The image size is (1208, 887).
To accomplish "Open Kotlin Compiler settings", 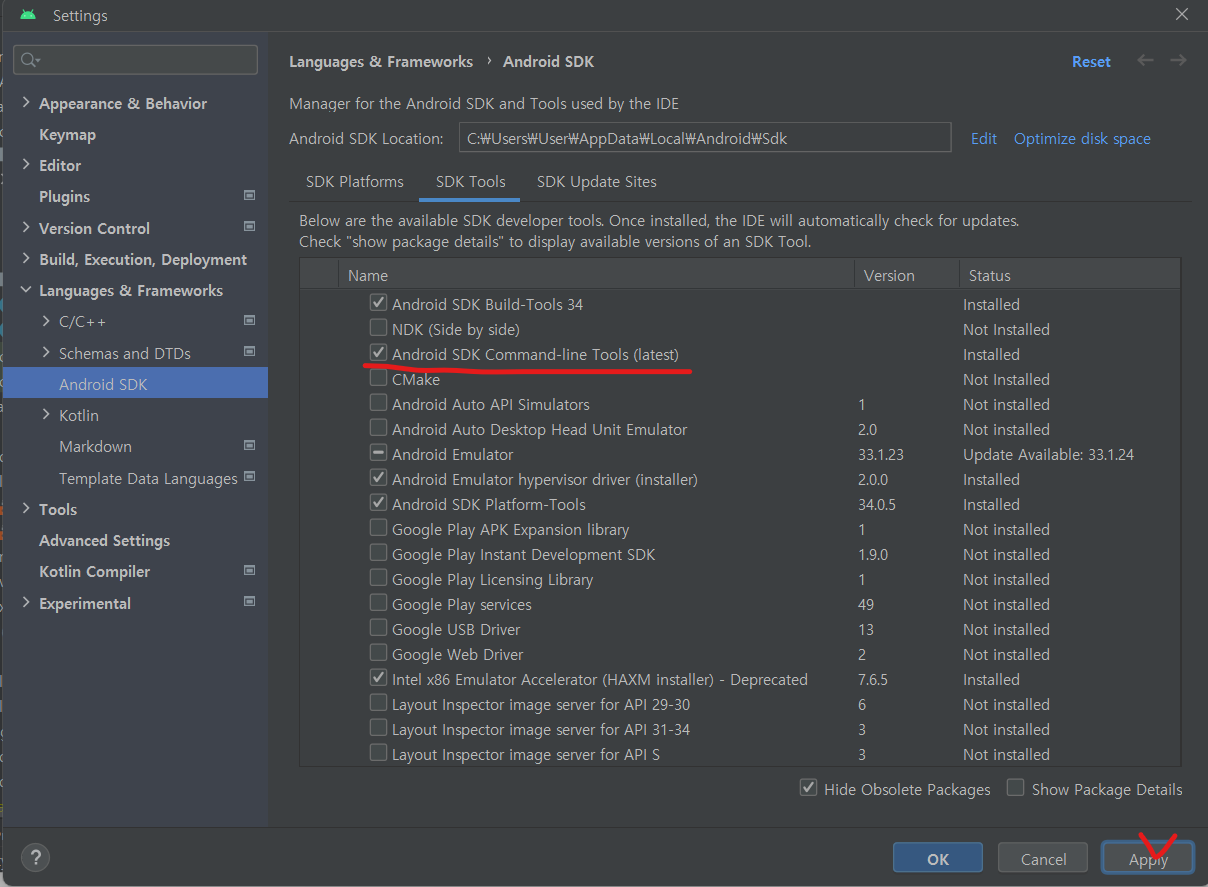I will click(94, 572).
